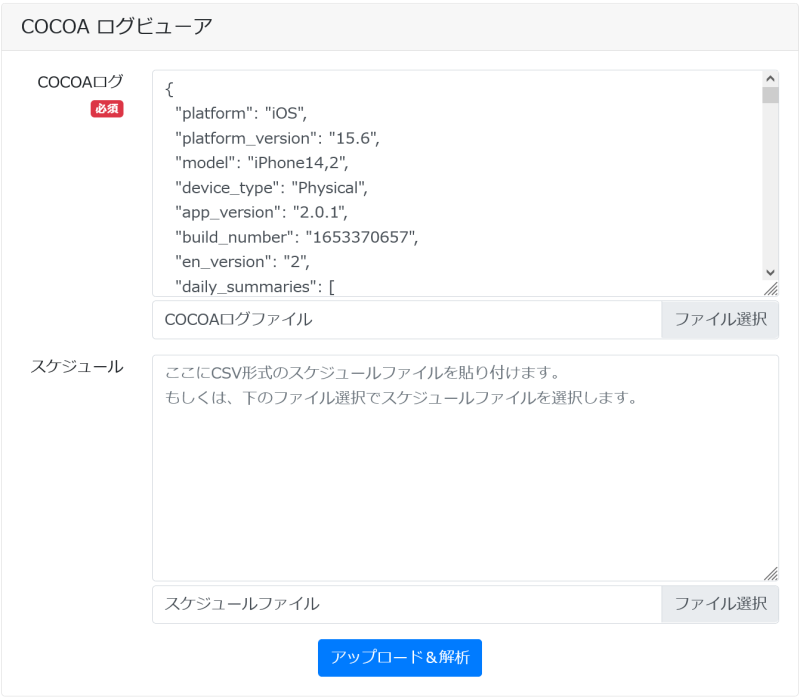800x697 pixels.
Task: Click the COCOAログ field label
Action: tap(81, 82)
